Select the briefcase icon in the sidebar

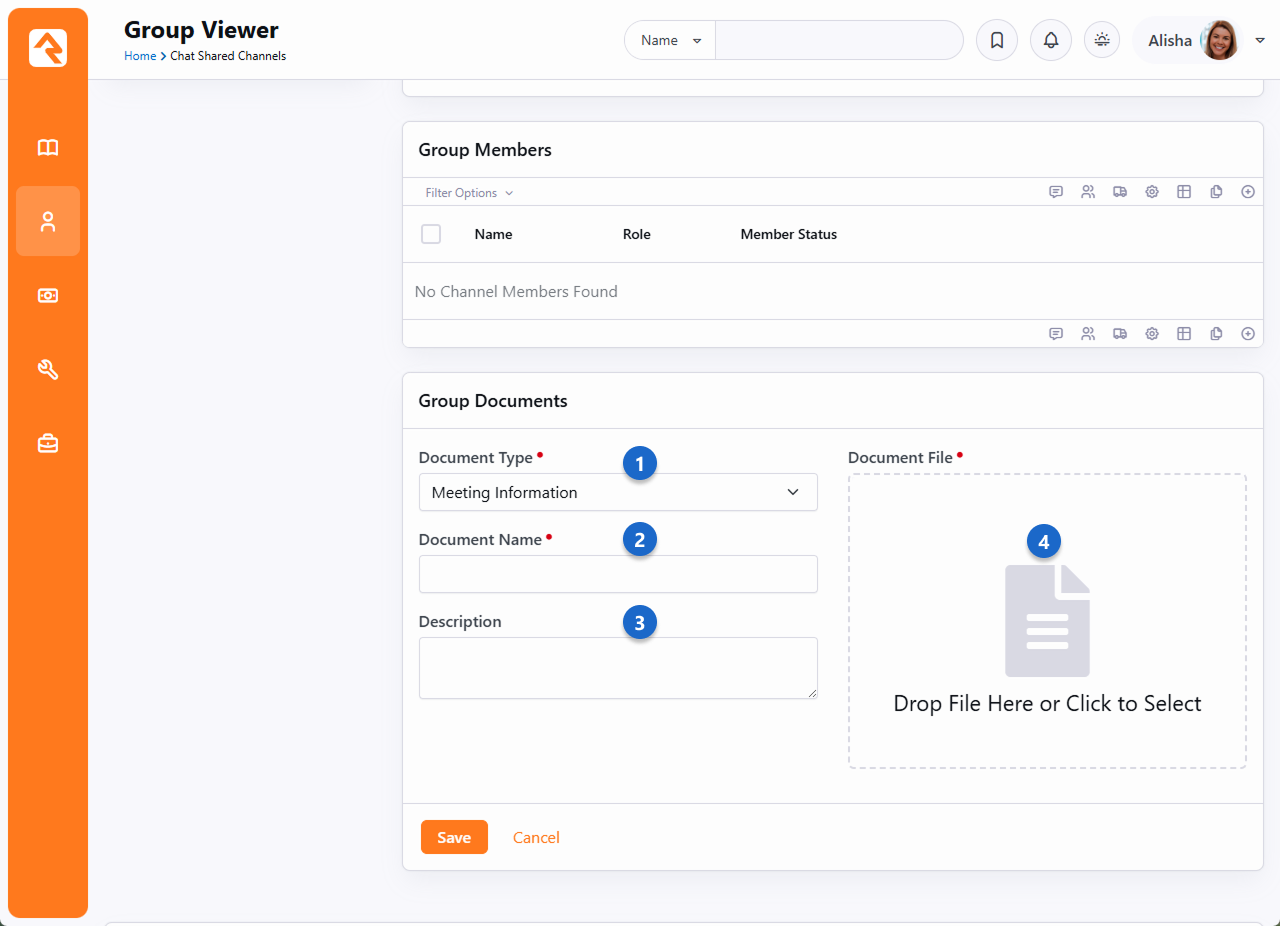[48, 443]
